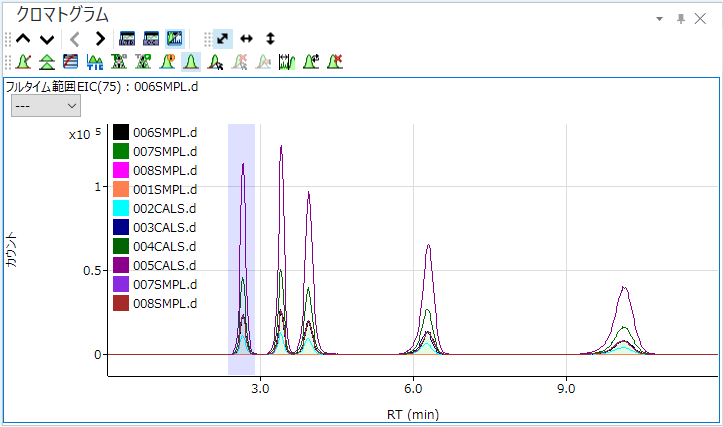Click magenta swatch for first 008SMPL.d

point(121,170)
